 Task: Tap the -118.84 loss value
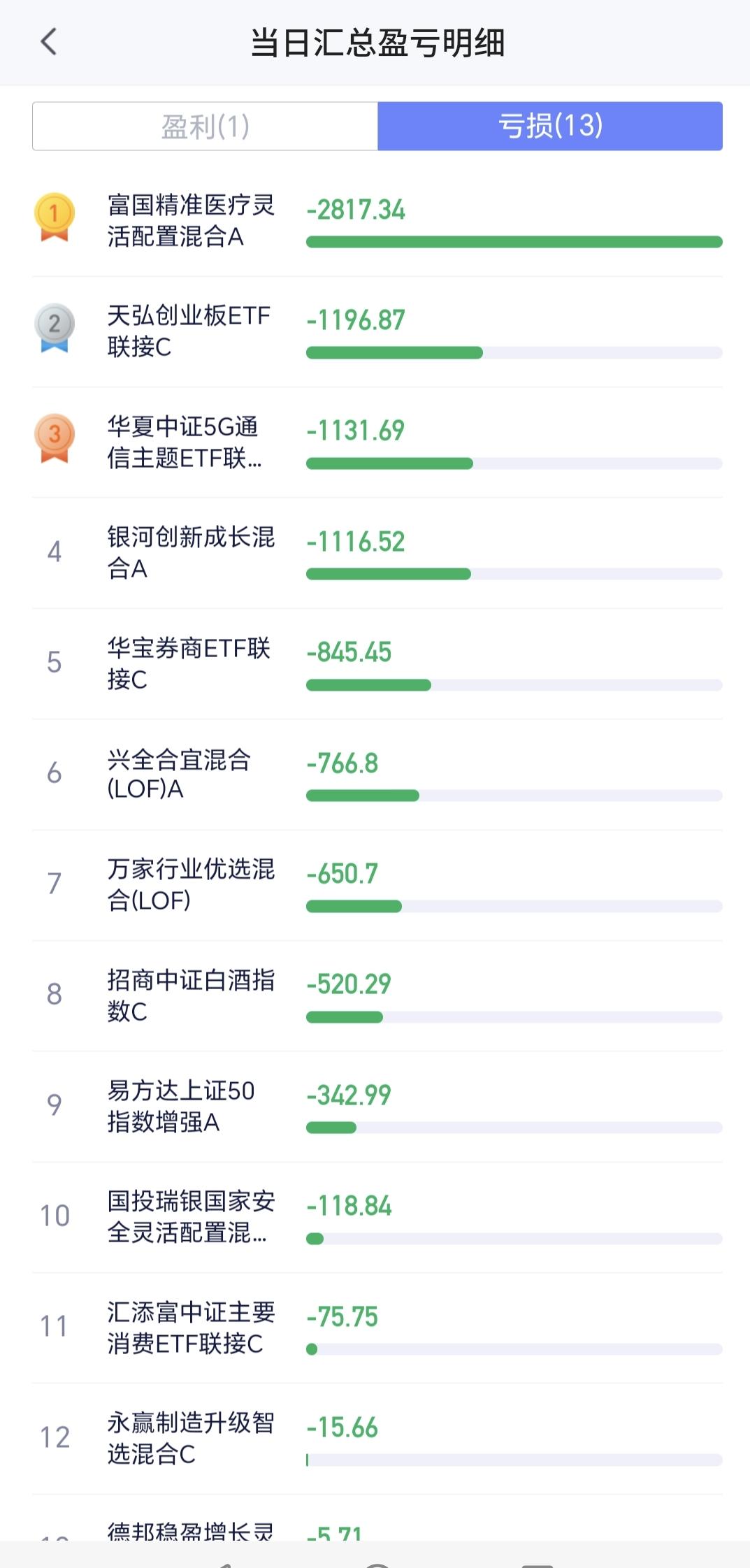coord(349,1206)
